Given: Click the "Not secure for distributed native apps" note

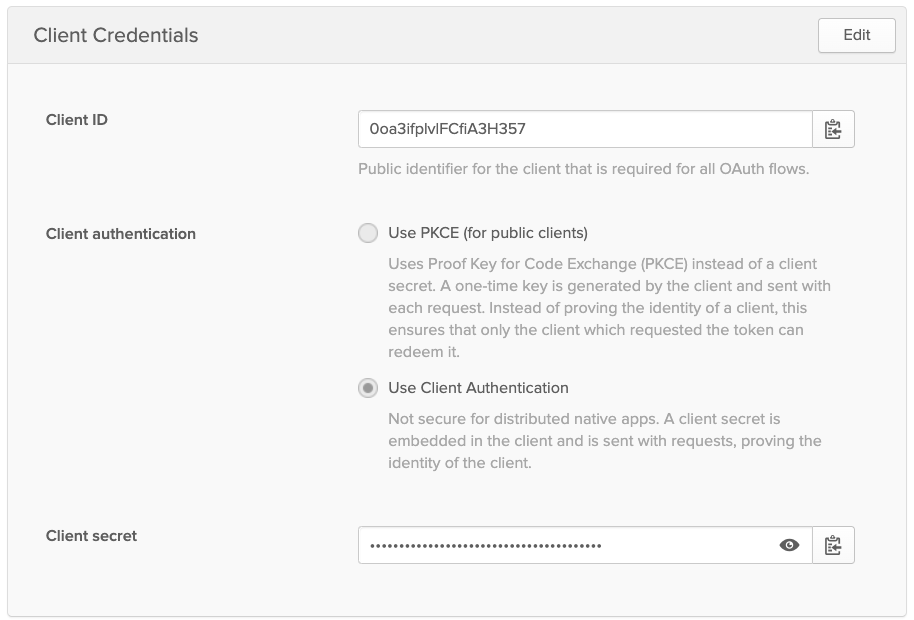Looking at the screenshot, I should pyautogui.click(x=604, y=440).
